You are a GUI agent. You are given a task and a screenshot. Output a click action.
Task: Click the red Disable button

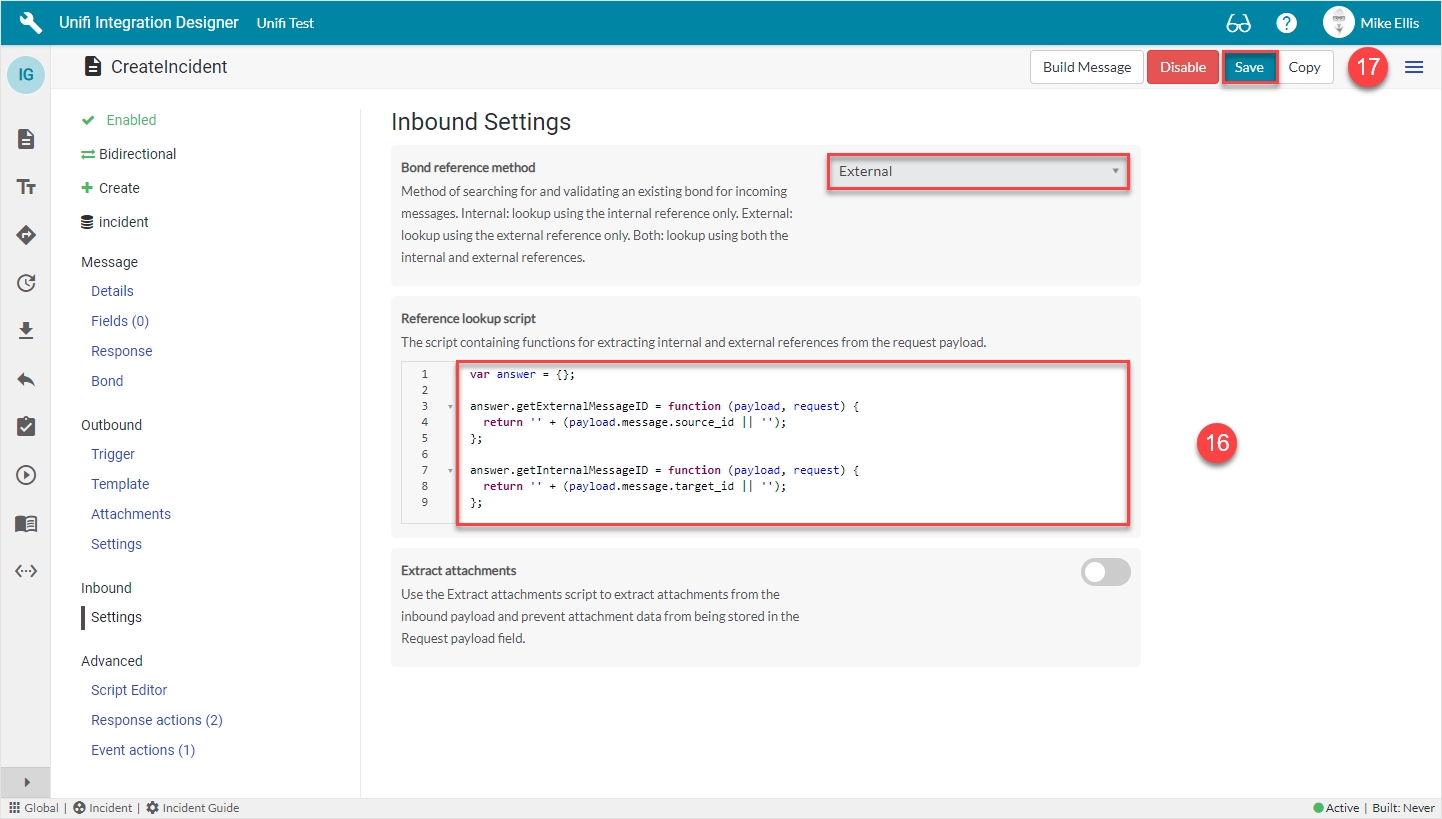tap(1183, 67)
